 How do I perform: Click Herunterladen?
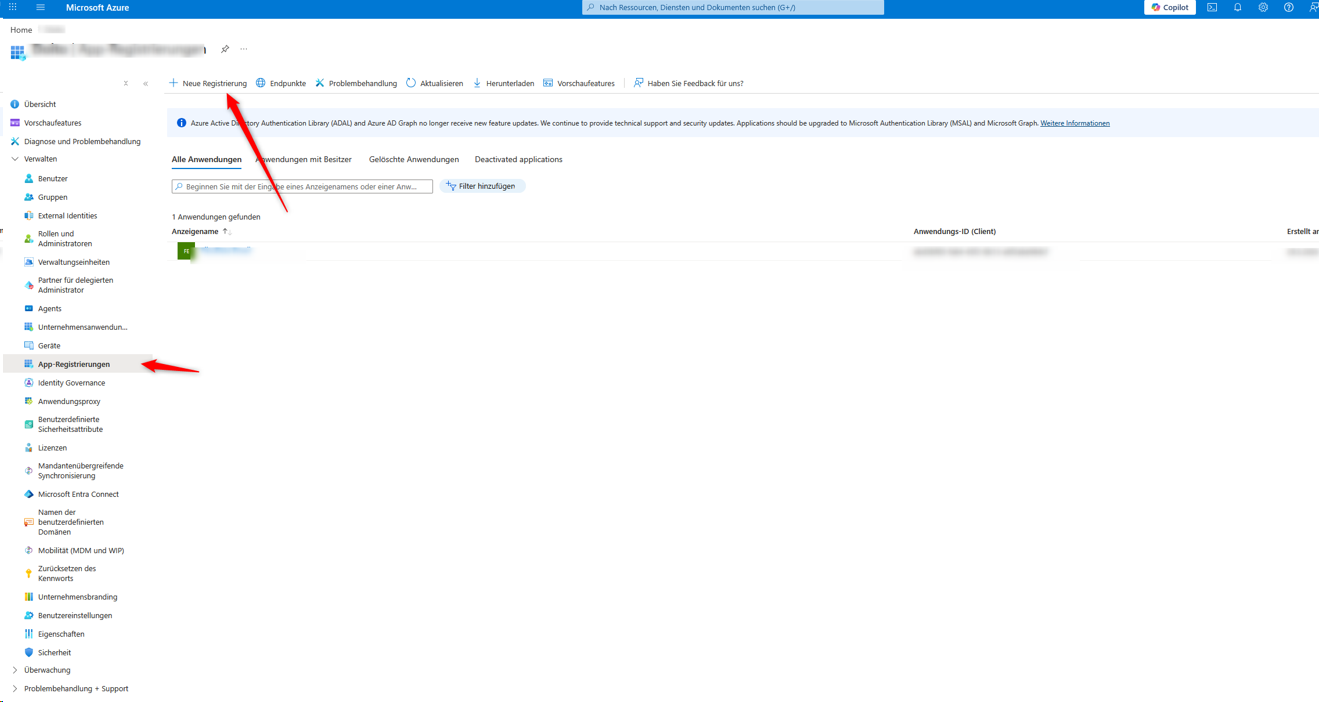click(x=503, y=83)
